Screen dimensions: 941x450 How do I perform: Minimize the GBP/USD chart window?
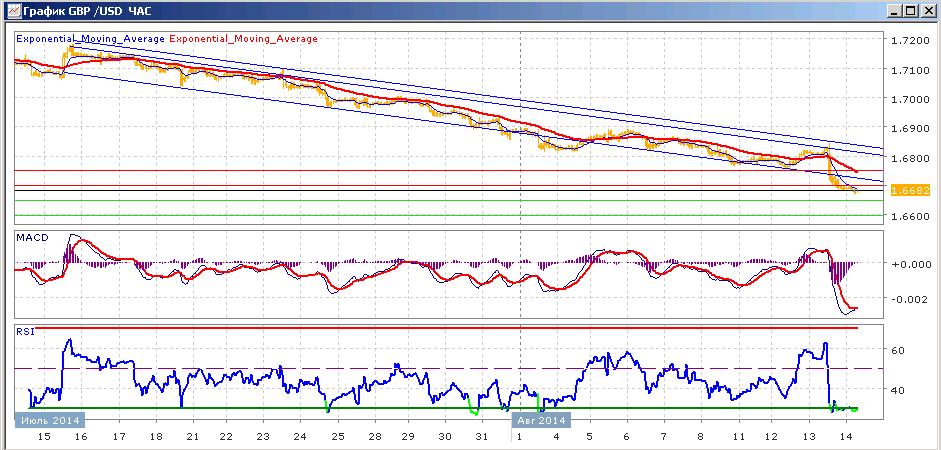(x=896, y=11)
